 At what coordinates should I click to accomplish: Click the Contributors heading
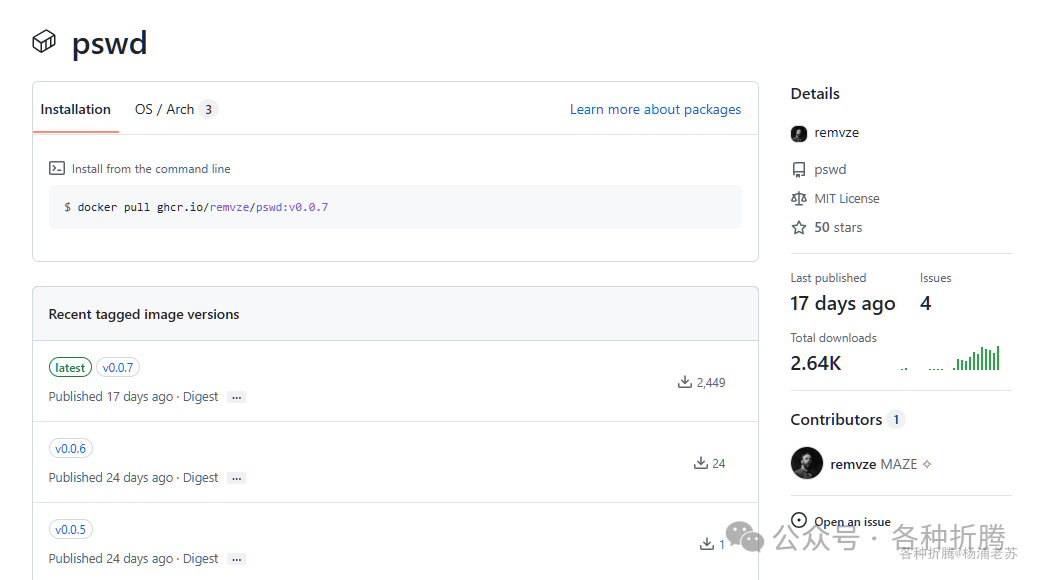click(x=836, y=420)
